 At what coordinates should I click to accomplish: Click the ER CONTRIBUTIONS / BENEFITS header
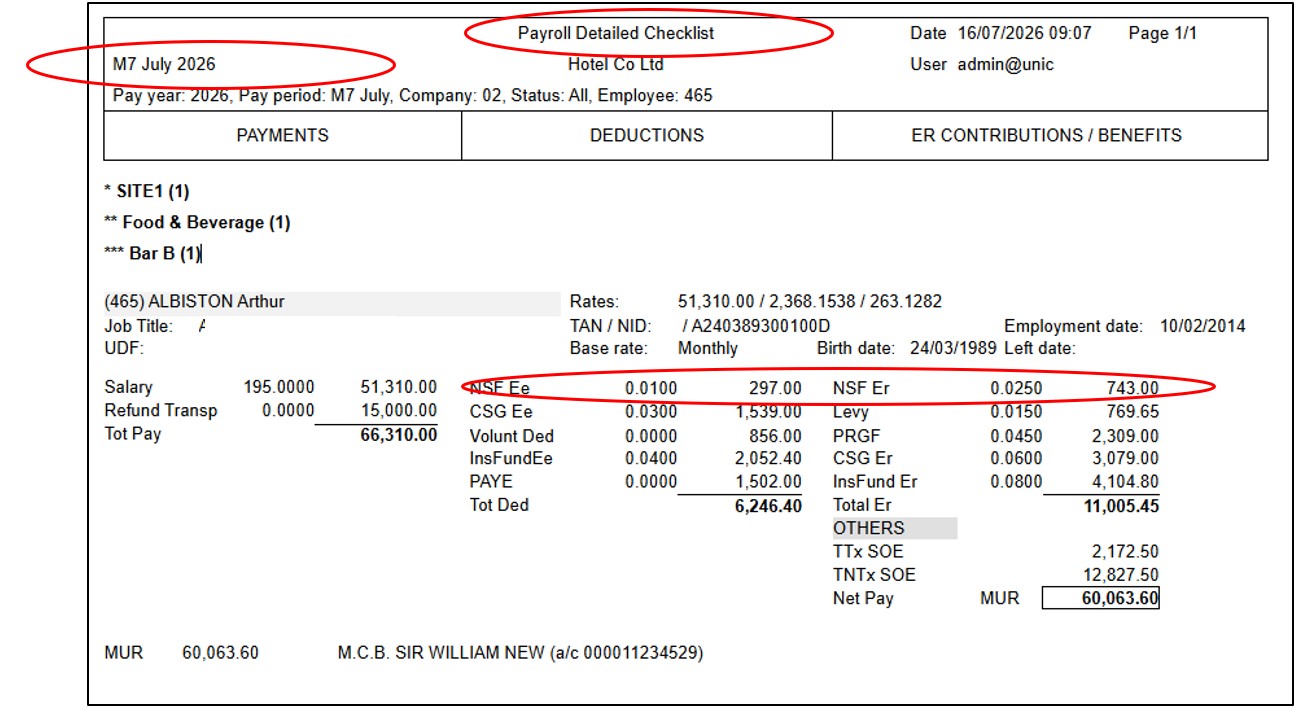[1046, 135]
